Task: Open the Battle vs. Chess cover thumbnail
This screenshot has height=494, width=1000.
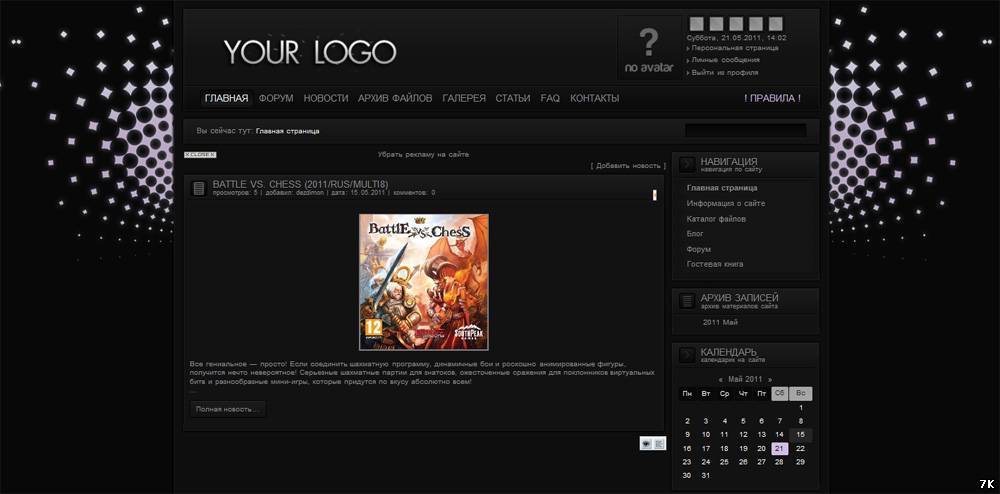Action: coord(424,282)
